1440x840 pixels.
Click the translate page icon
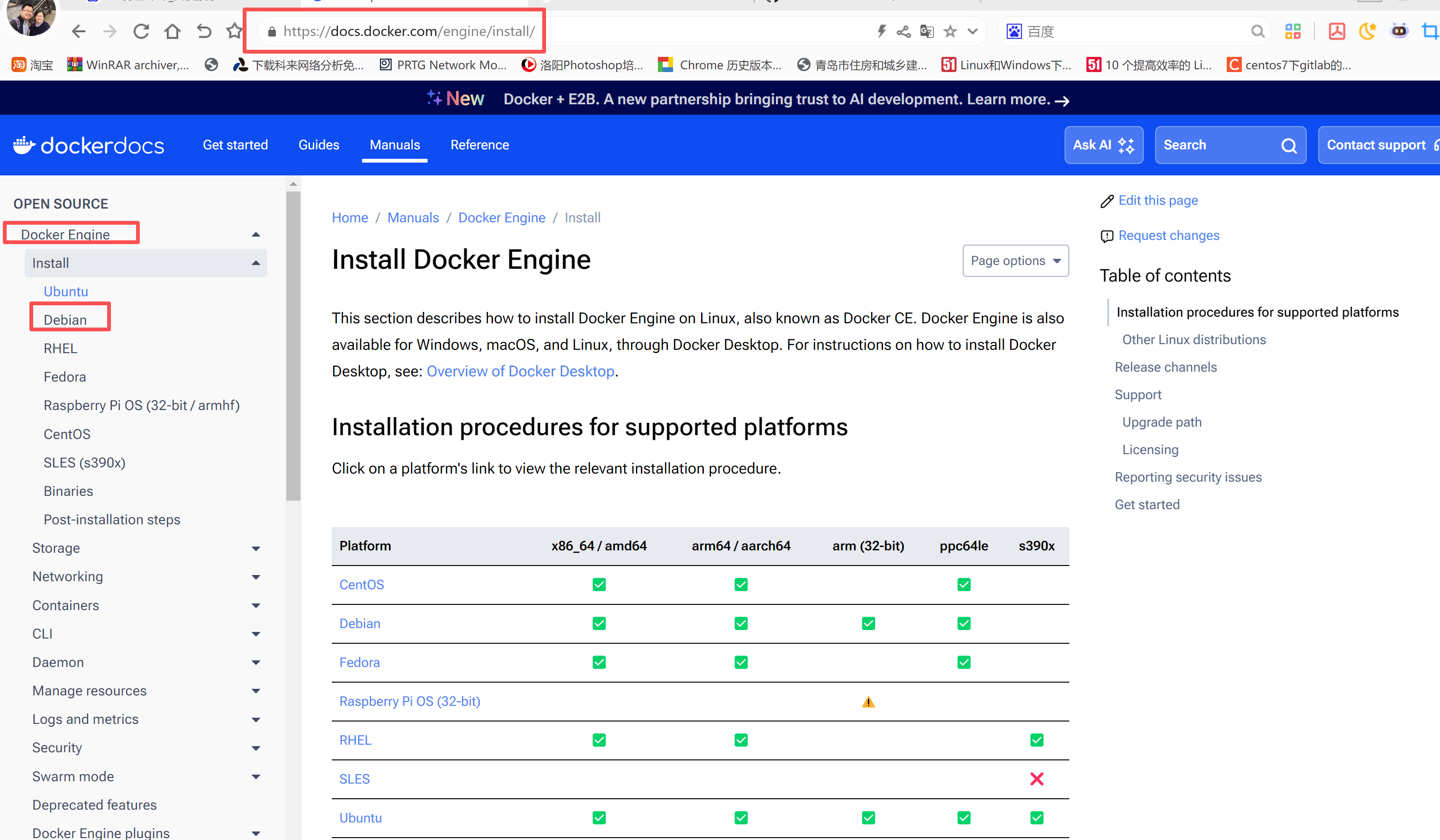point(926,31)
